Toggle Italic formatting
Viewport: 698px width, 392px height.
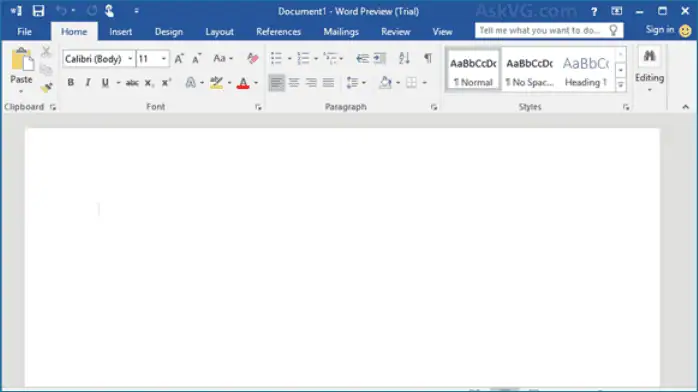pos(88,83)
